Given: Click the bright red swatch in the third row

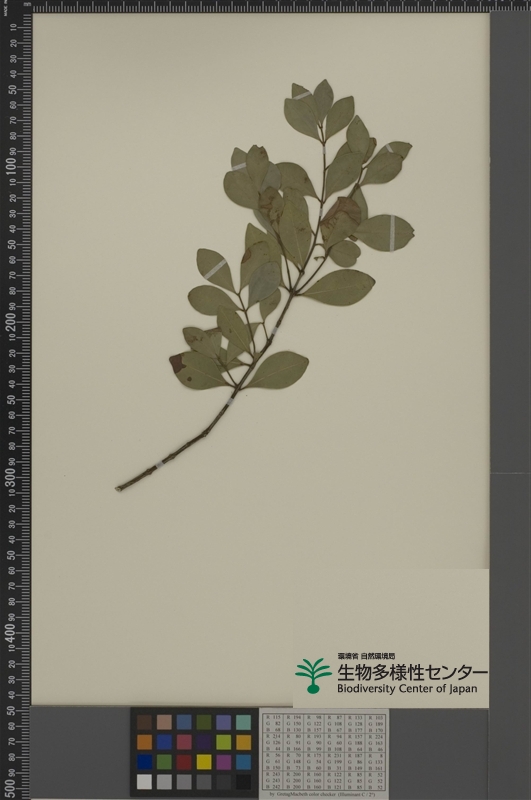Looking at the screenshot, I should (x=184, y=762).
